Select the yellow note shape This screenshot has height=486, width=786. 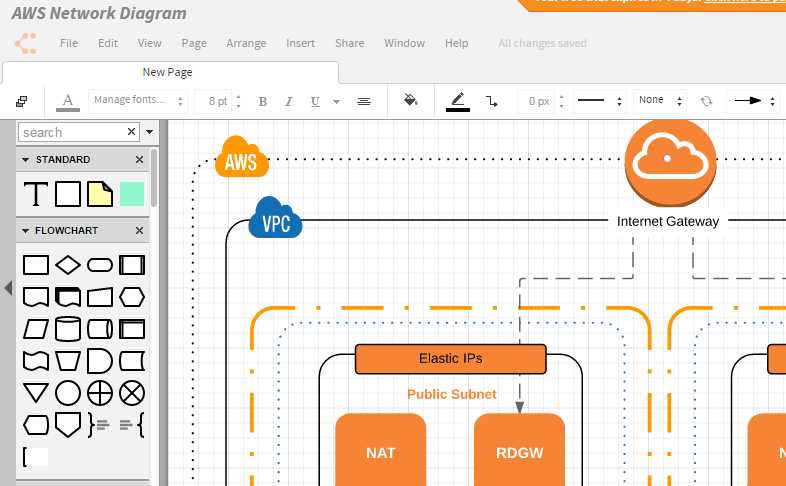tap(100, 194)
